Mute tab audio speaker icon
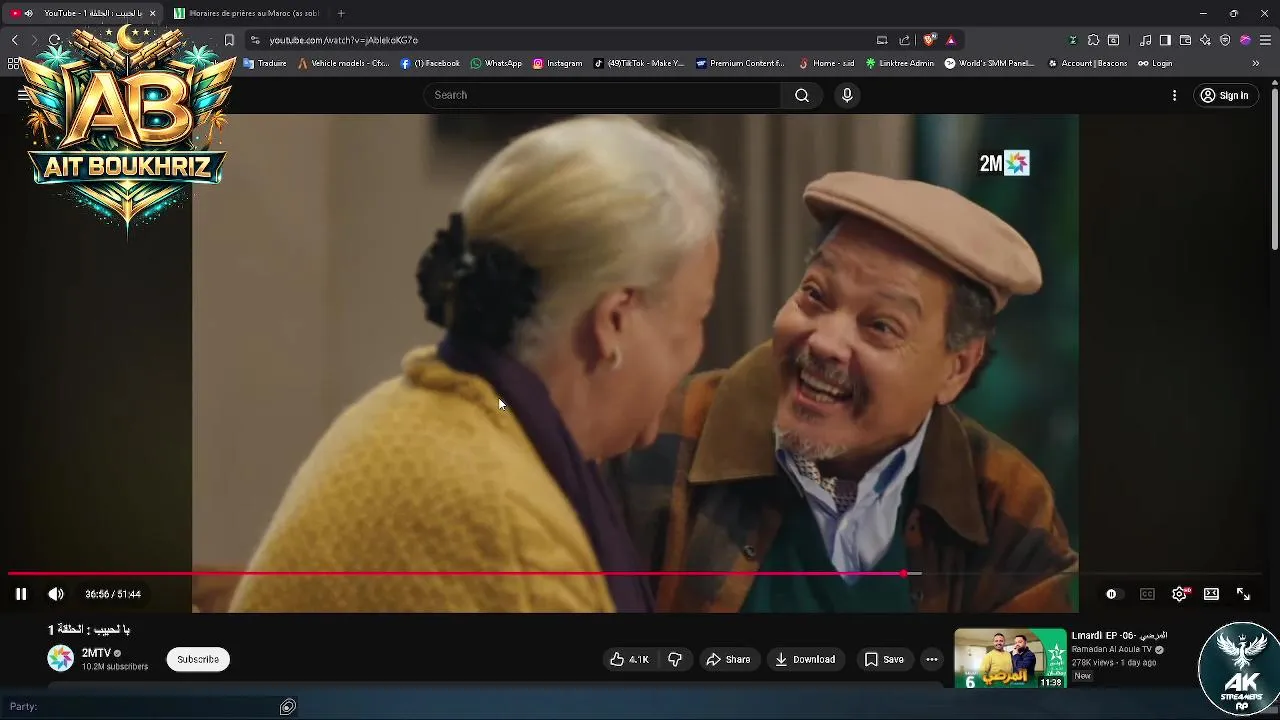The height and width of the screenshot is (720, 1280). pyautogui.click(x=28, y=13)
